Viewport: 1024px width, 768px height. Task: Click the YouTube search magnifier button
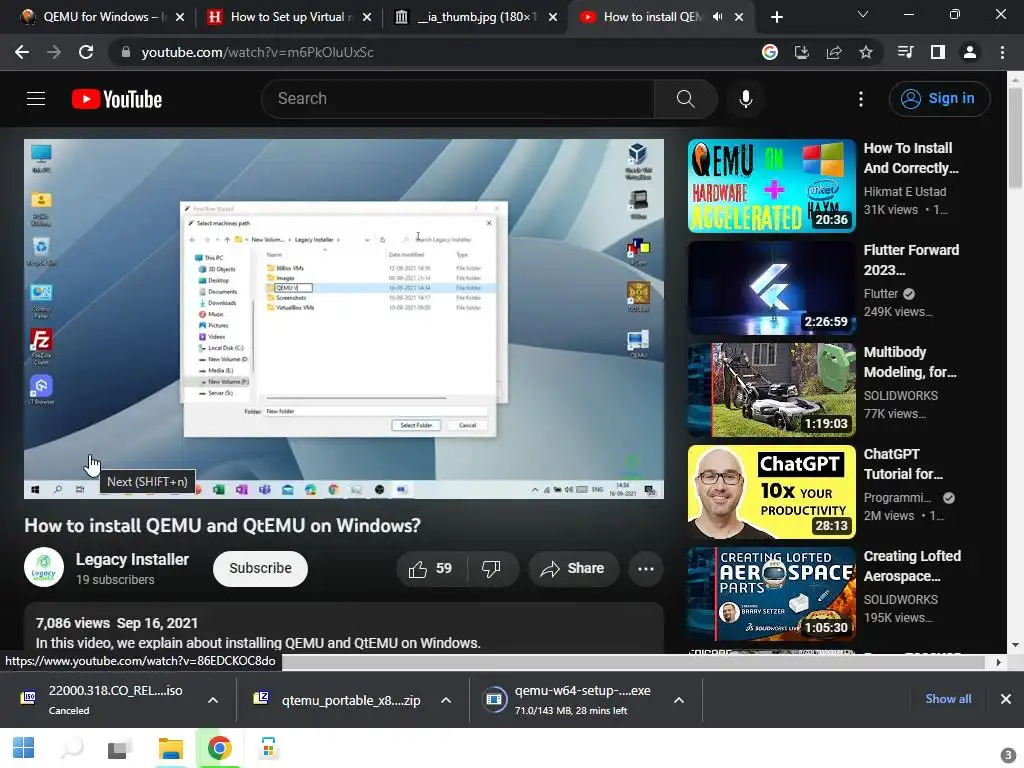(686, 99)
